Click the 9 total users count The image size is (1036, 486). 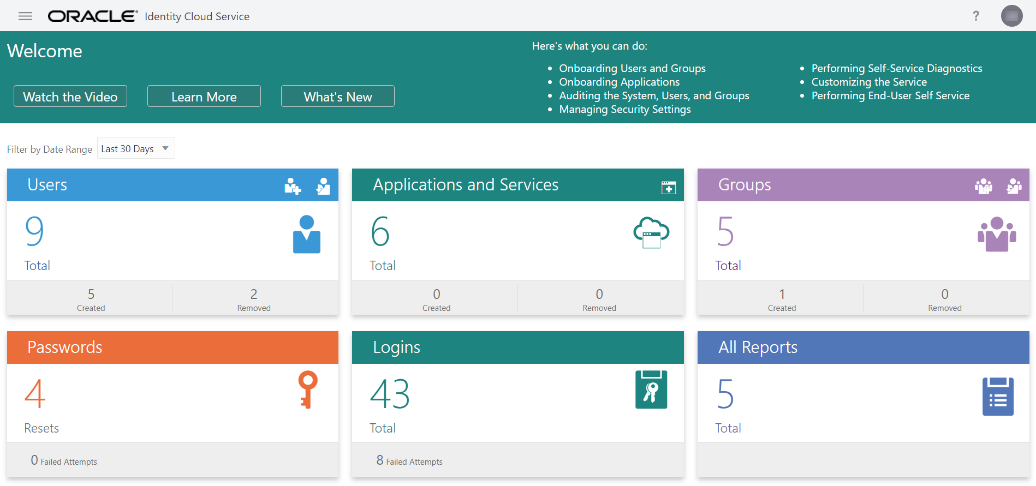click(34, 232)
